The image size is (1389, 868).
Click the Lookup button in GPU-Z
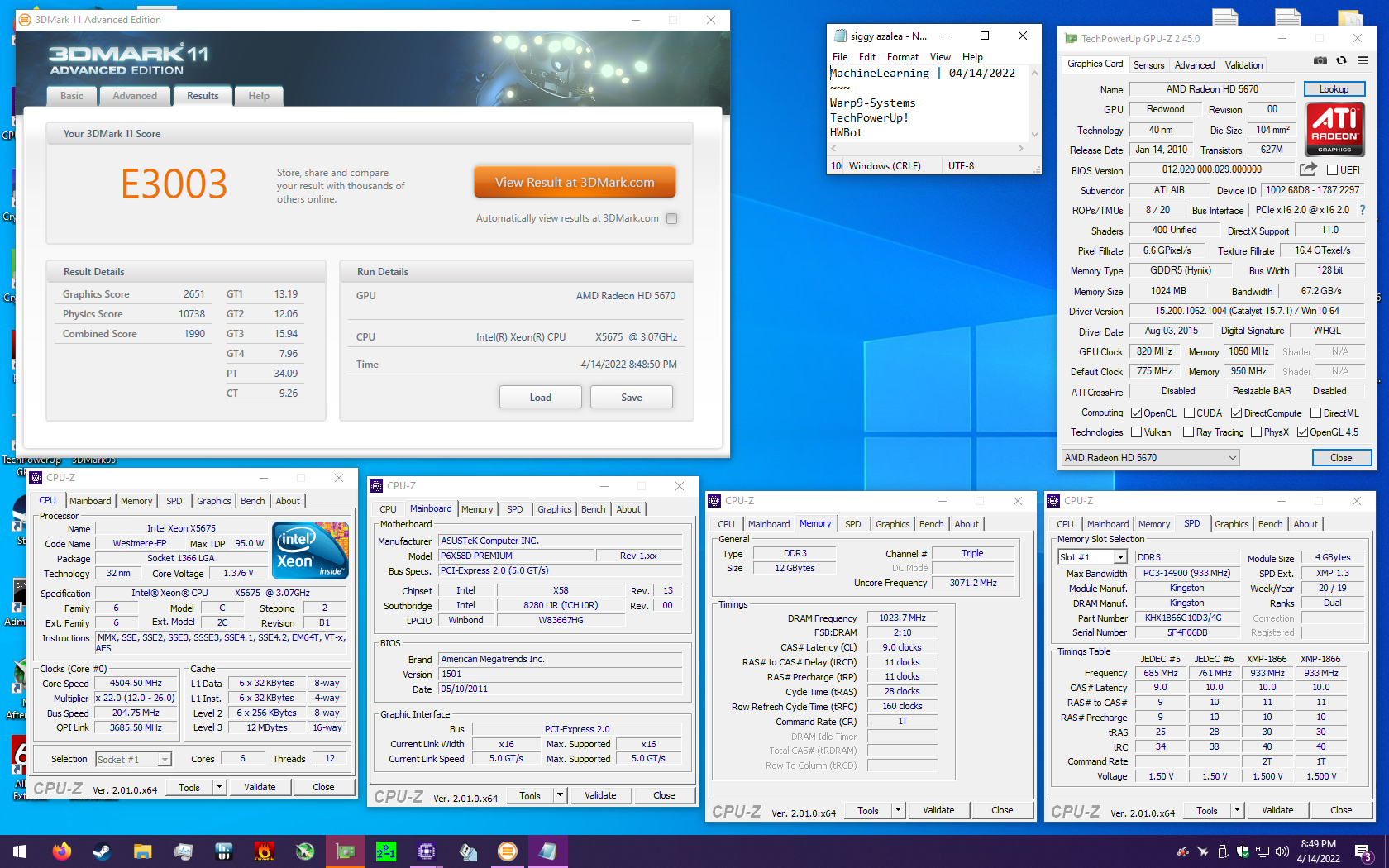point(1334,89)
